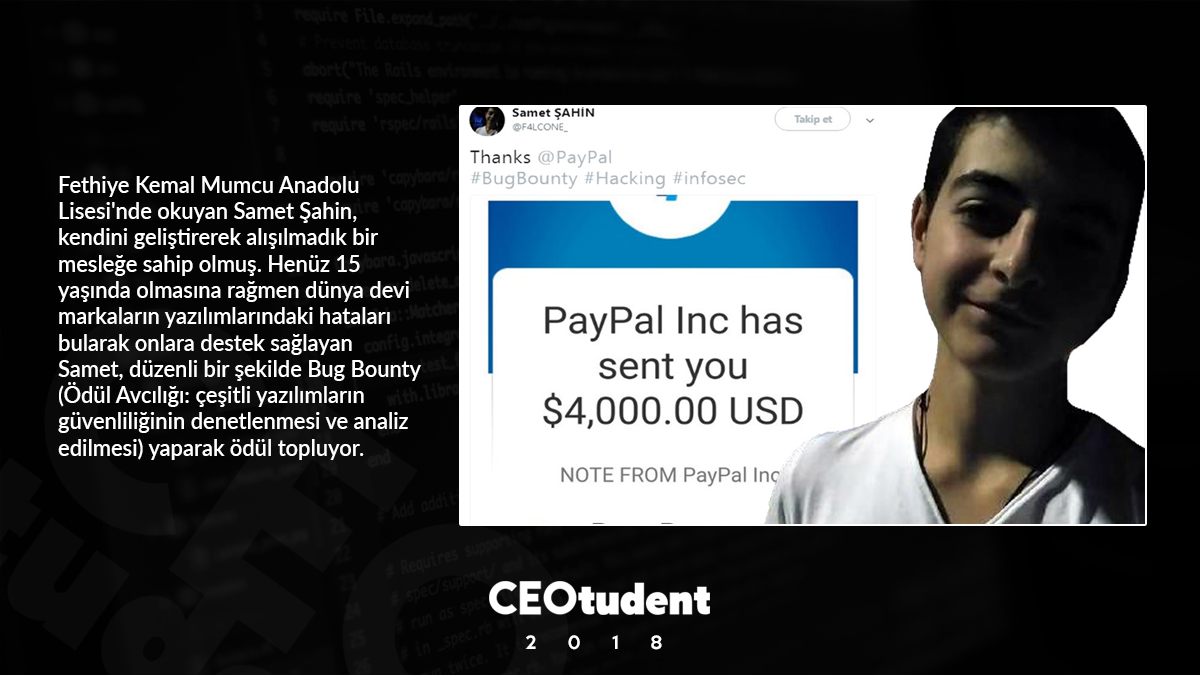Screen dimensions: 1200x675
Task: Click the boy's cutout photo
Action: pos(960,315)
